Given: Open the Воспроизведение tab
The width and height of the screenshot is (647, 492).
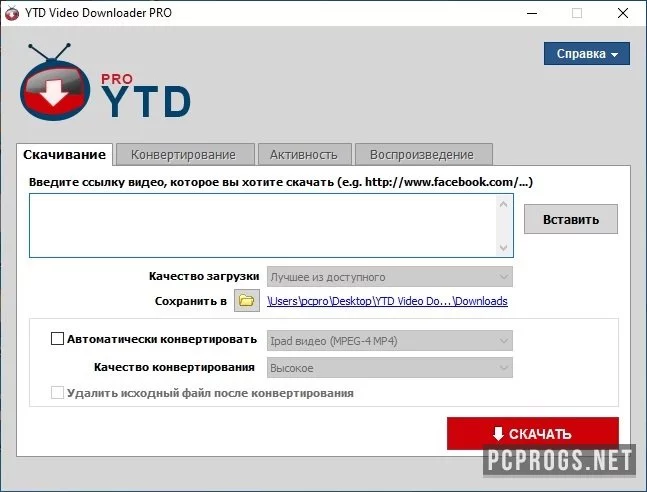Looking at the screenshot, I should (x=422, y=155).
